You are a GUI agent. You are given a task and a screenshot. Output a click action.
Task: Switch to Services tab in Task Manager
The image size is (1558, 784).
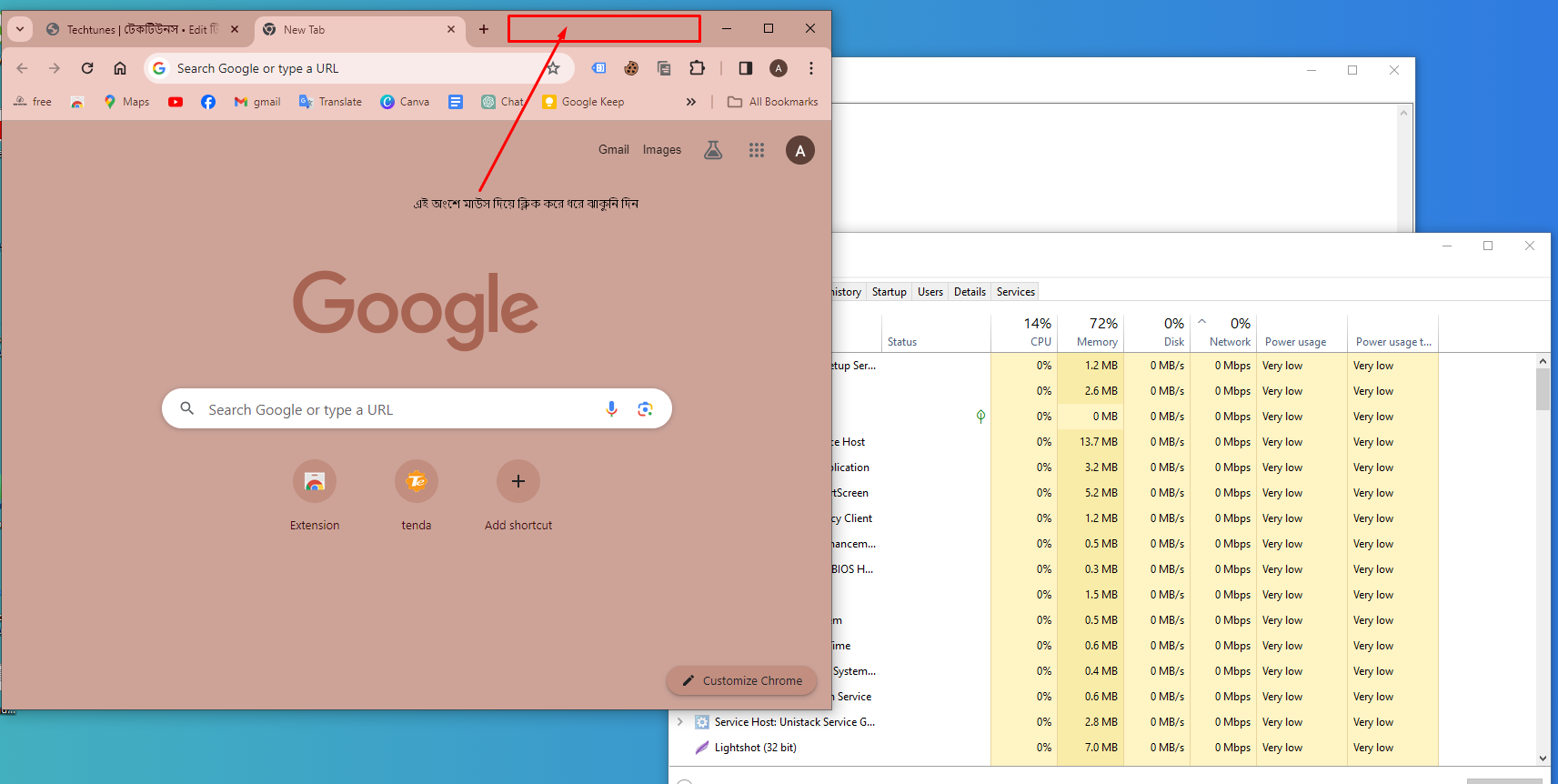point(1016,292)
